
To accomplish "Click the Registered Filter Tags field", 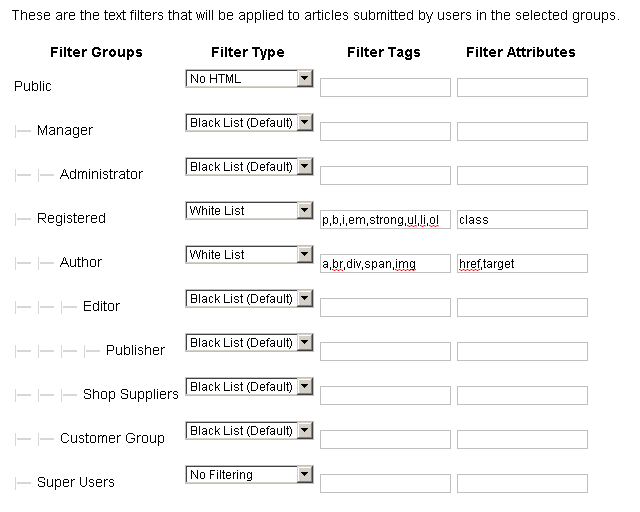I will (385, 220).
